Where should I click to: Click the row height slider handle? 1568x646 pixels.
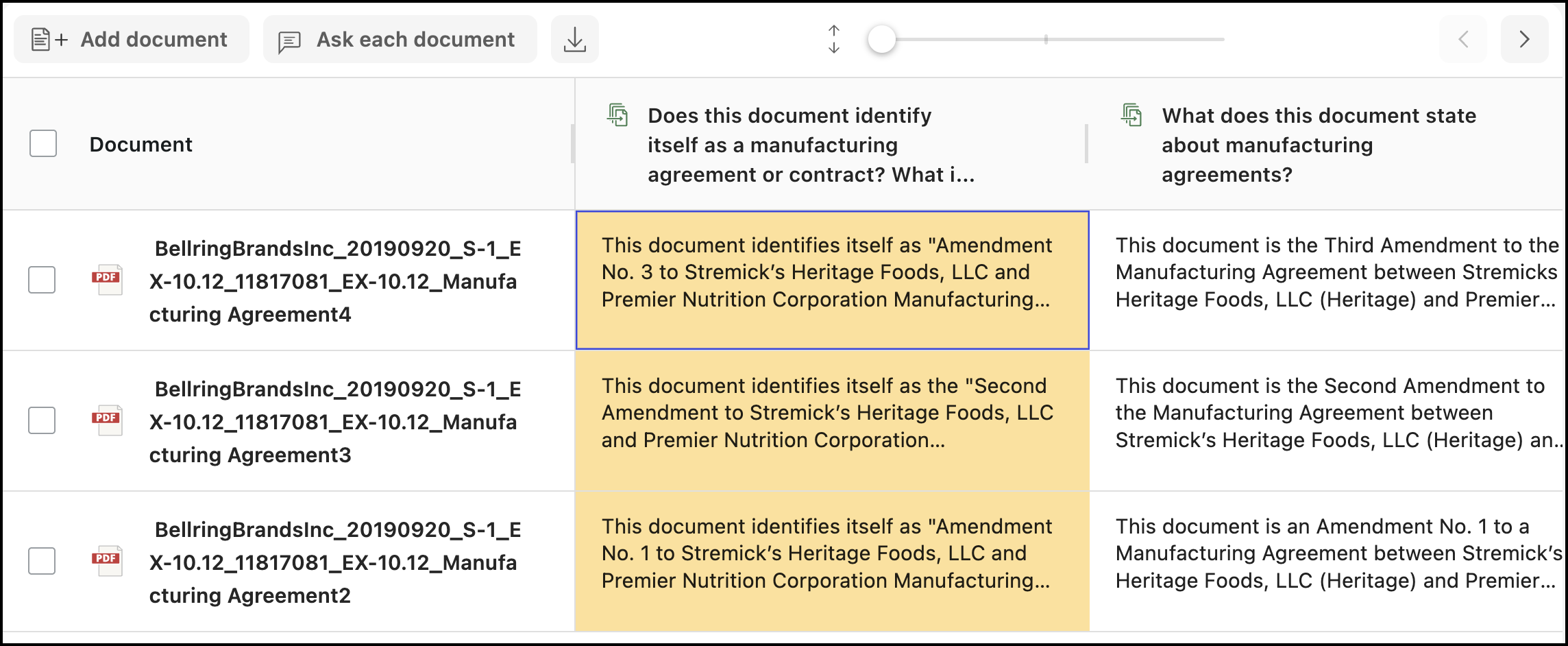click(x=881, y=40)
